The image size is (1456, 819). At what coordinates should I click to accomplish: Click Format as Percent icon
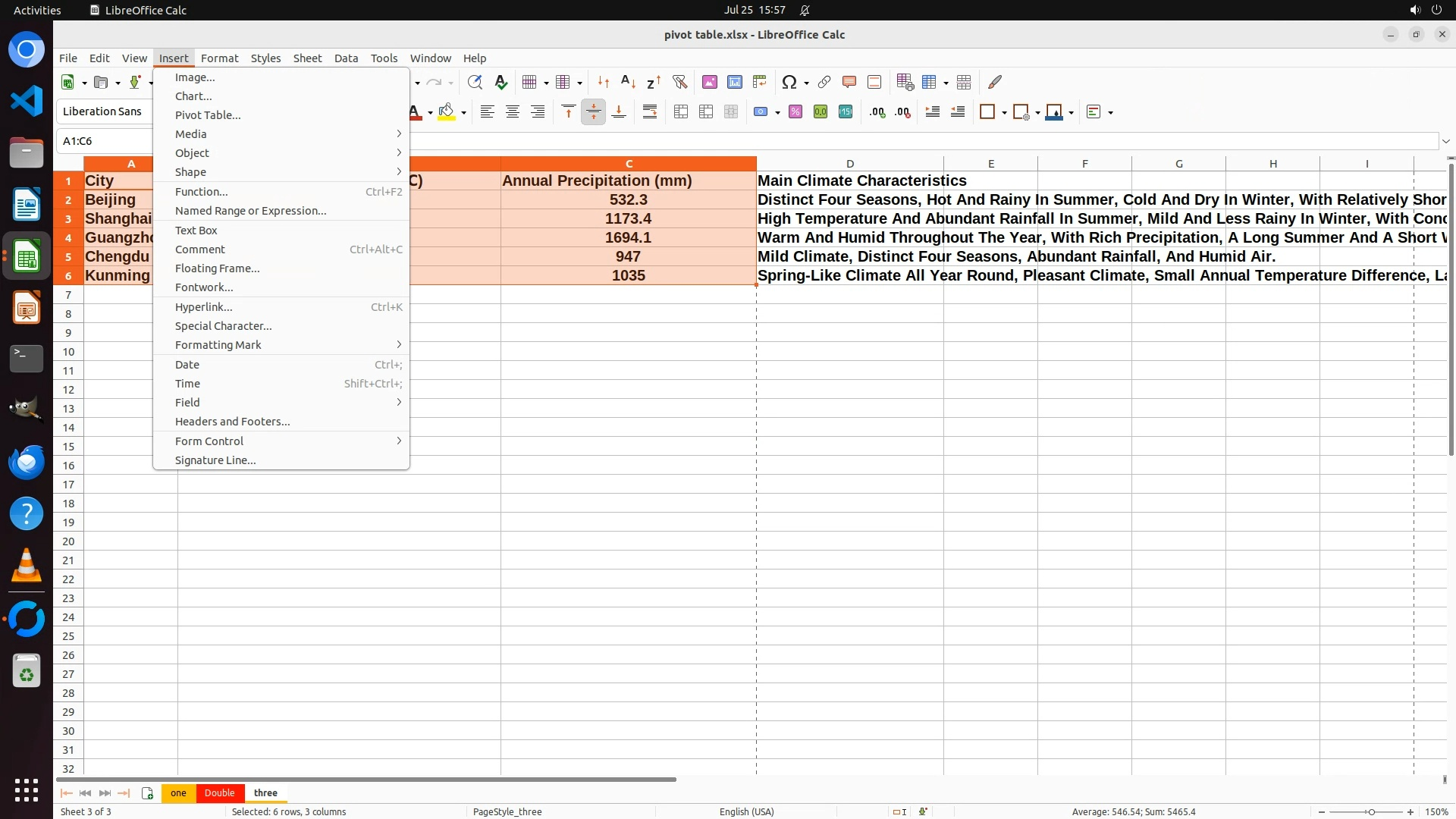795,112
